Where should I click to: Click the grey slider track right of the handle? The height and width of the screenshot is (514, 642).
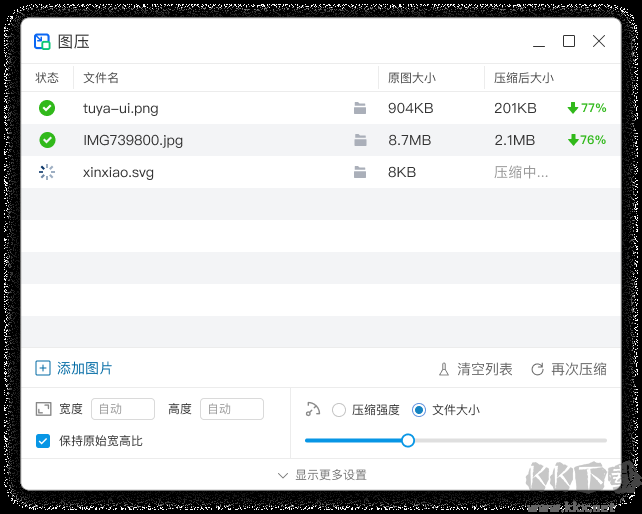point(511,441)
